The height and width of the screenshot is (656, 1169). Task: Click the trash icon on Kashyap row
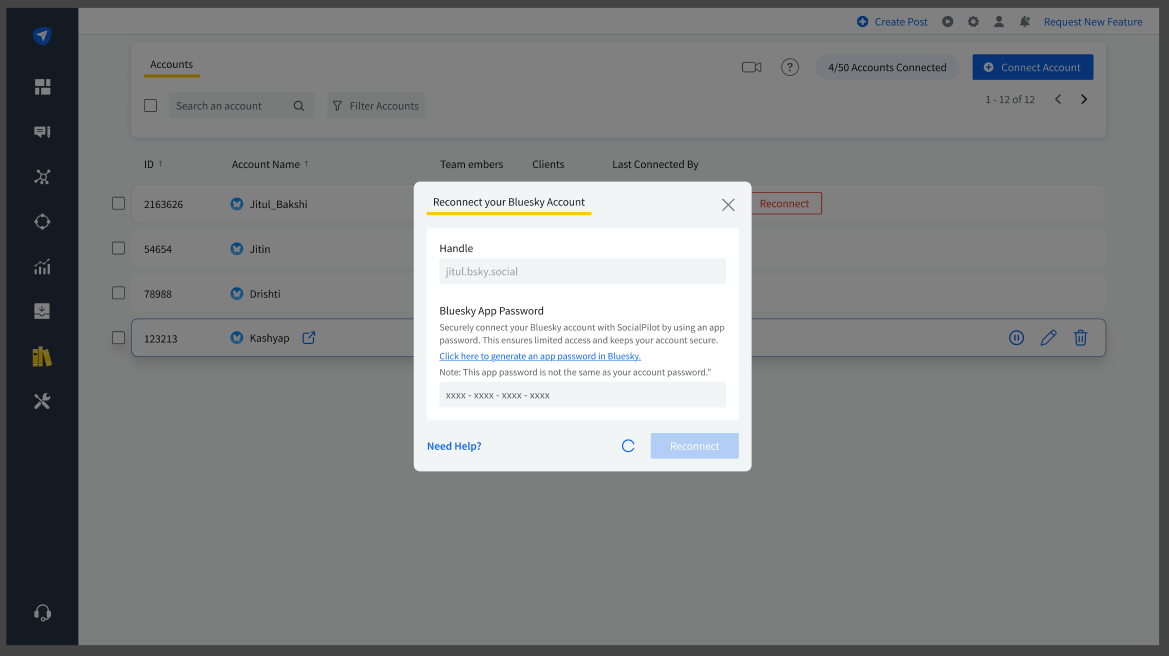click(x=1080, y=338)
